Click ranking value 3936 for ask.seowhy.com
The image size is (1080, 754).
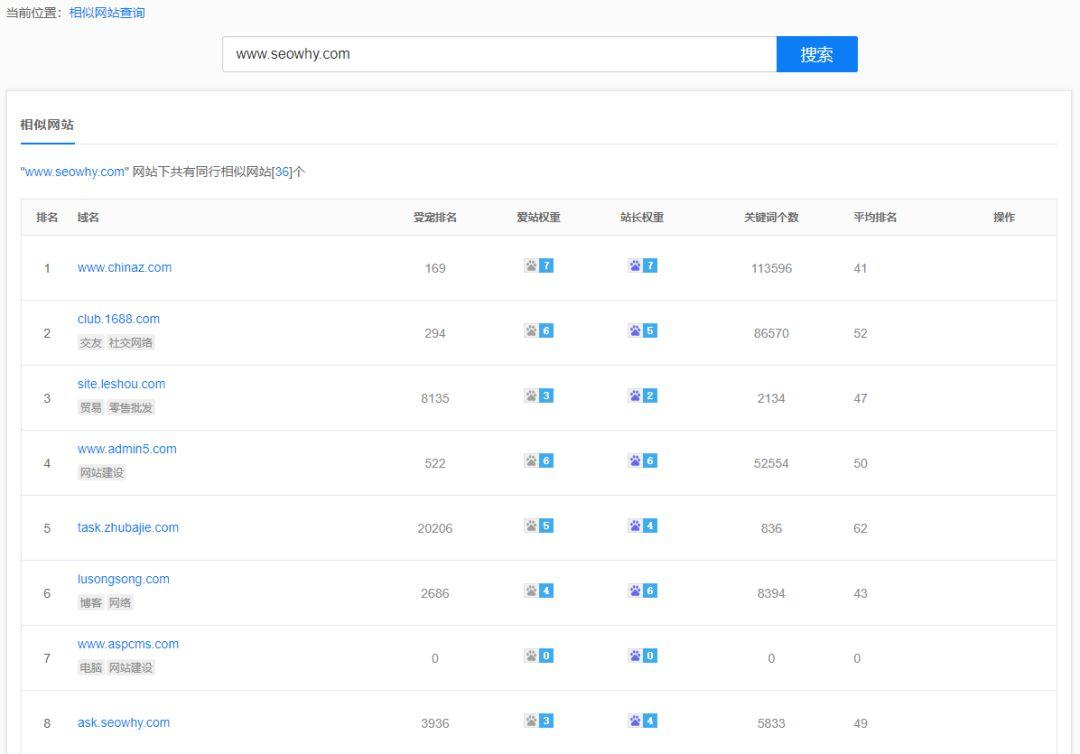coord(435,724)
